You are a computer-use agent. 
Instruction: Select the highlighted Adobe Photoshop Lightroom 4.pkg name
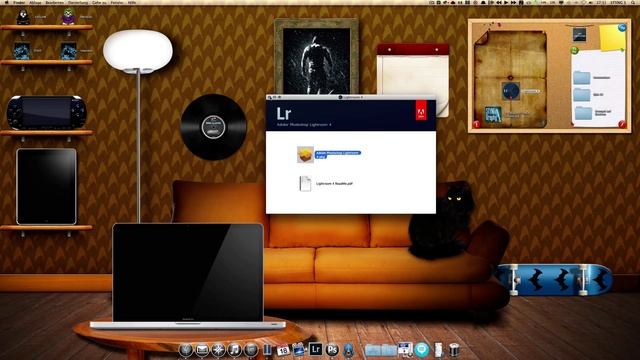coord(338,154)
